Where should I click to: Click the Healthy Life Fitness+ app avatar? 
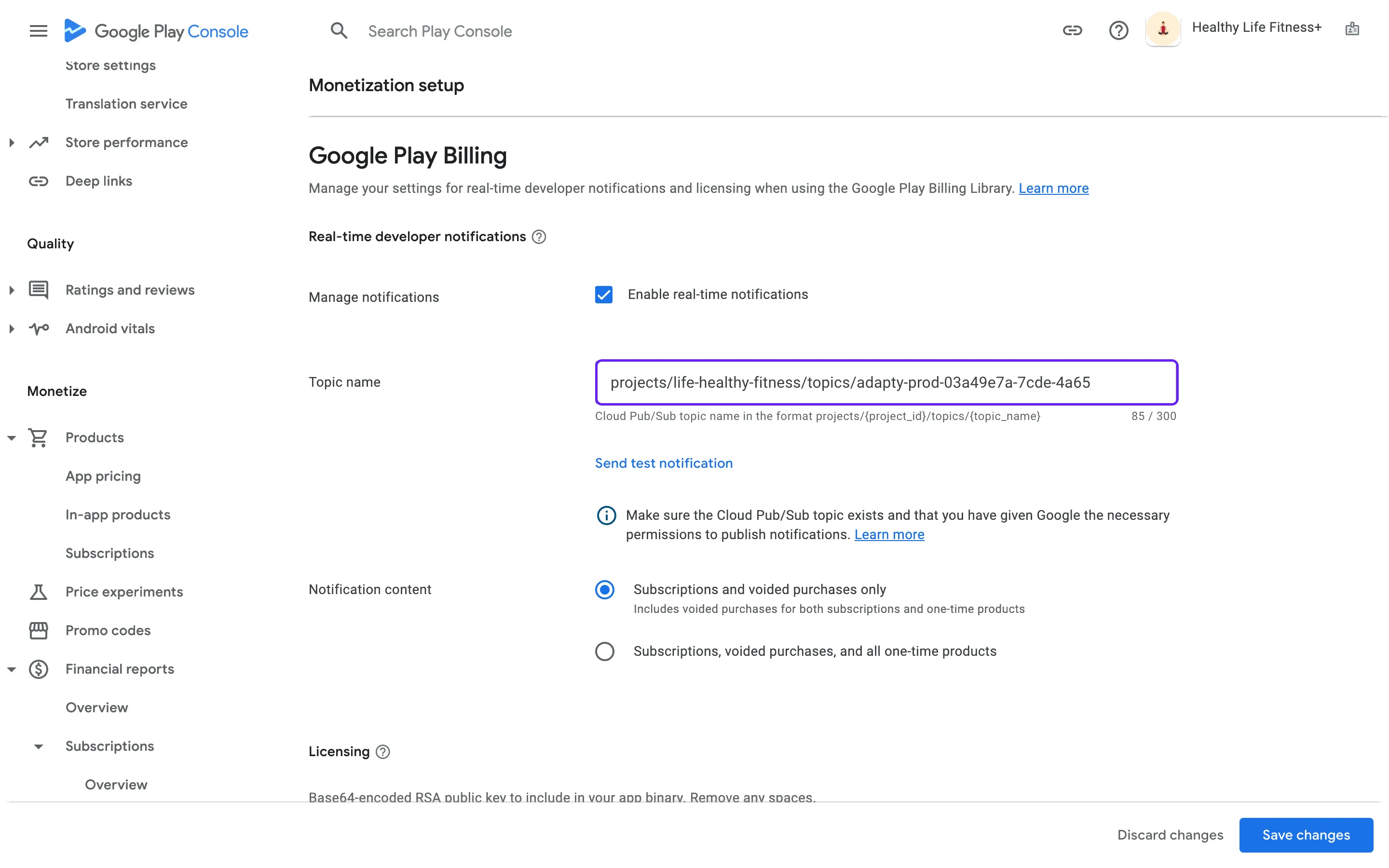tap(1162, 29)
